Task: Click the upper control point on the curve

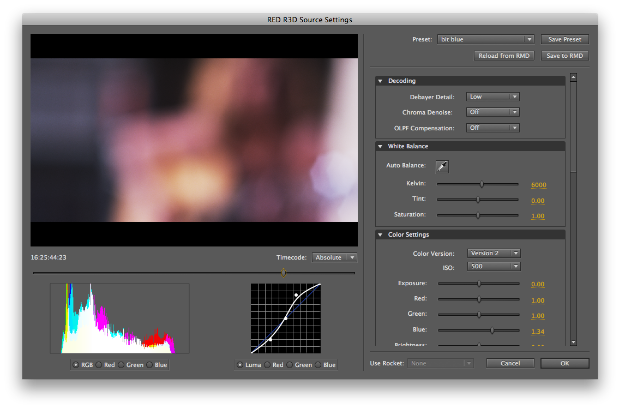Action: click(x=296, y=295)
